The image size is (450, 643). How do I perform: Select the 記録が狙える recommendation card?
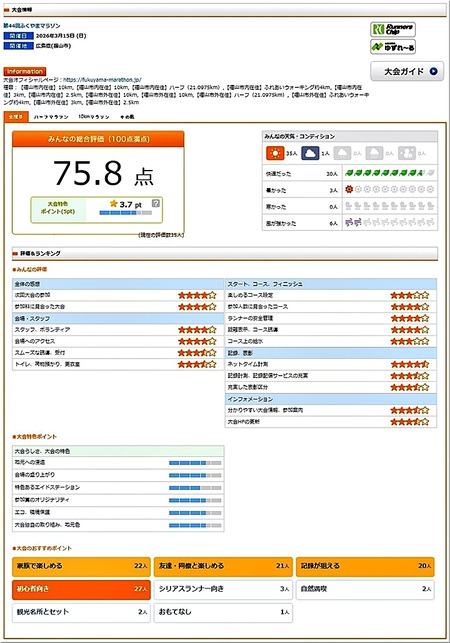click(x=365, y=566)
